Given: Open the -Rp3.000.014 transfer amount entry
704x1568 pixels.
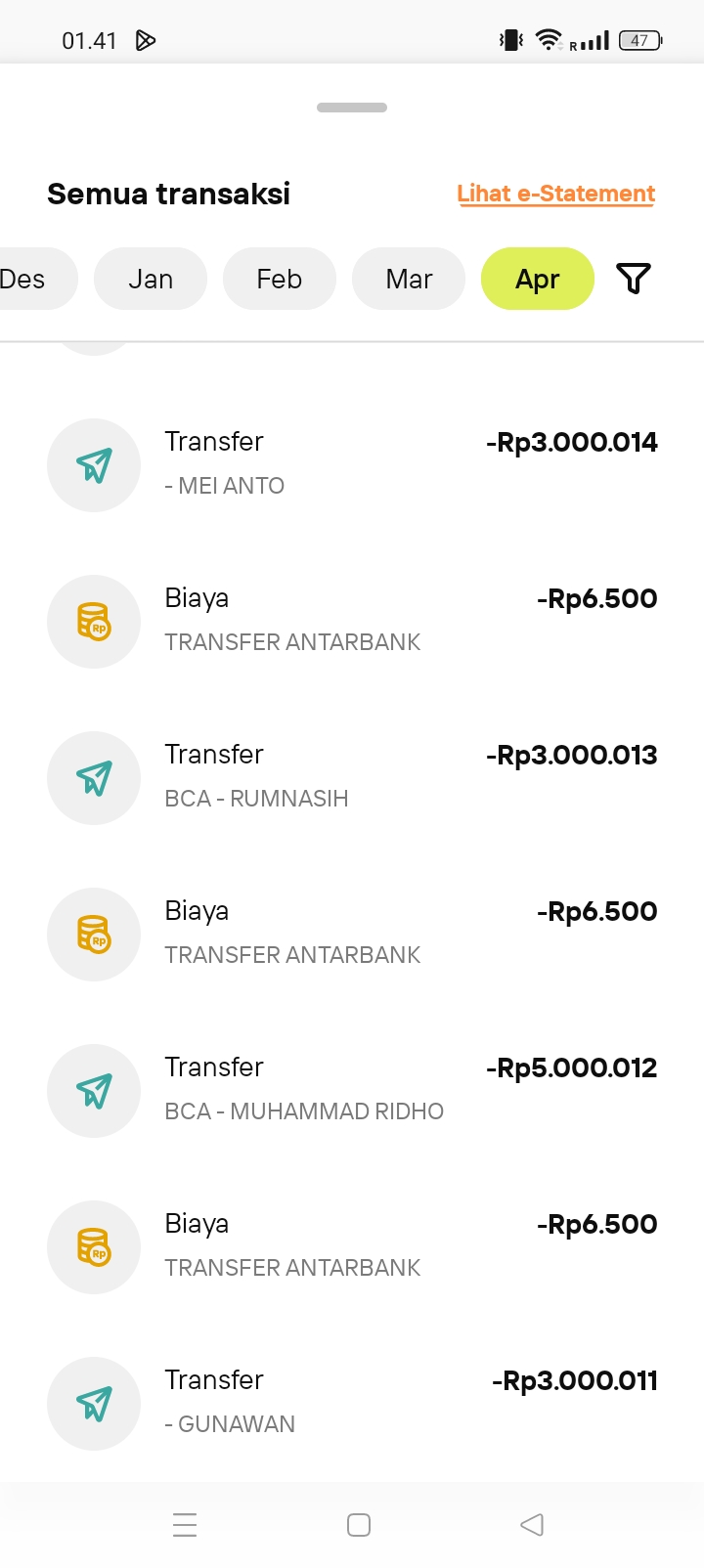Looking at the screenshot, I should tap(571, 443).
